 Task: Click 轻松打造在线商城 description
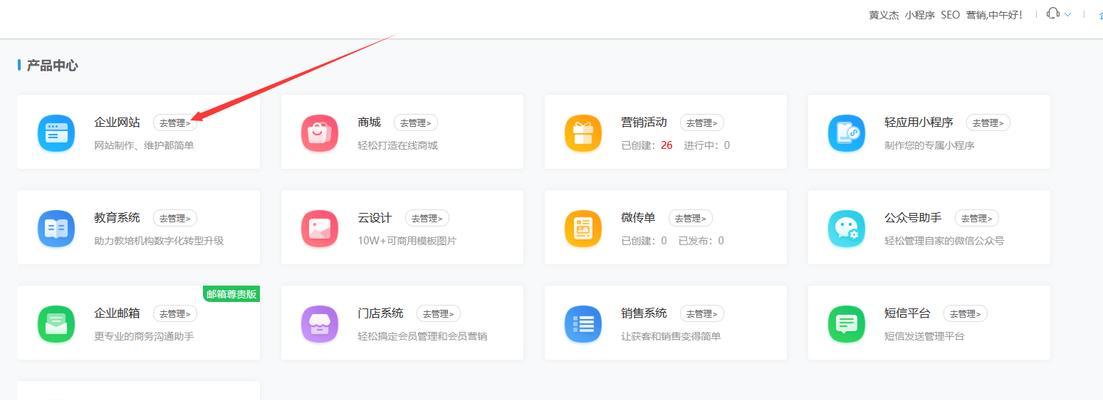pyautogui.click(x=397, y=146)
